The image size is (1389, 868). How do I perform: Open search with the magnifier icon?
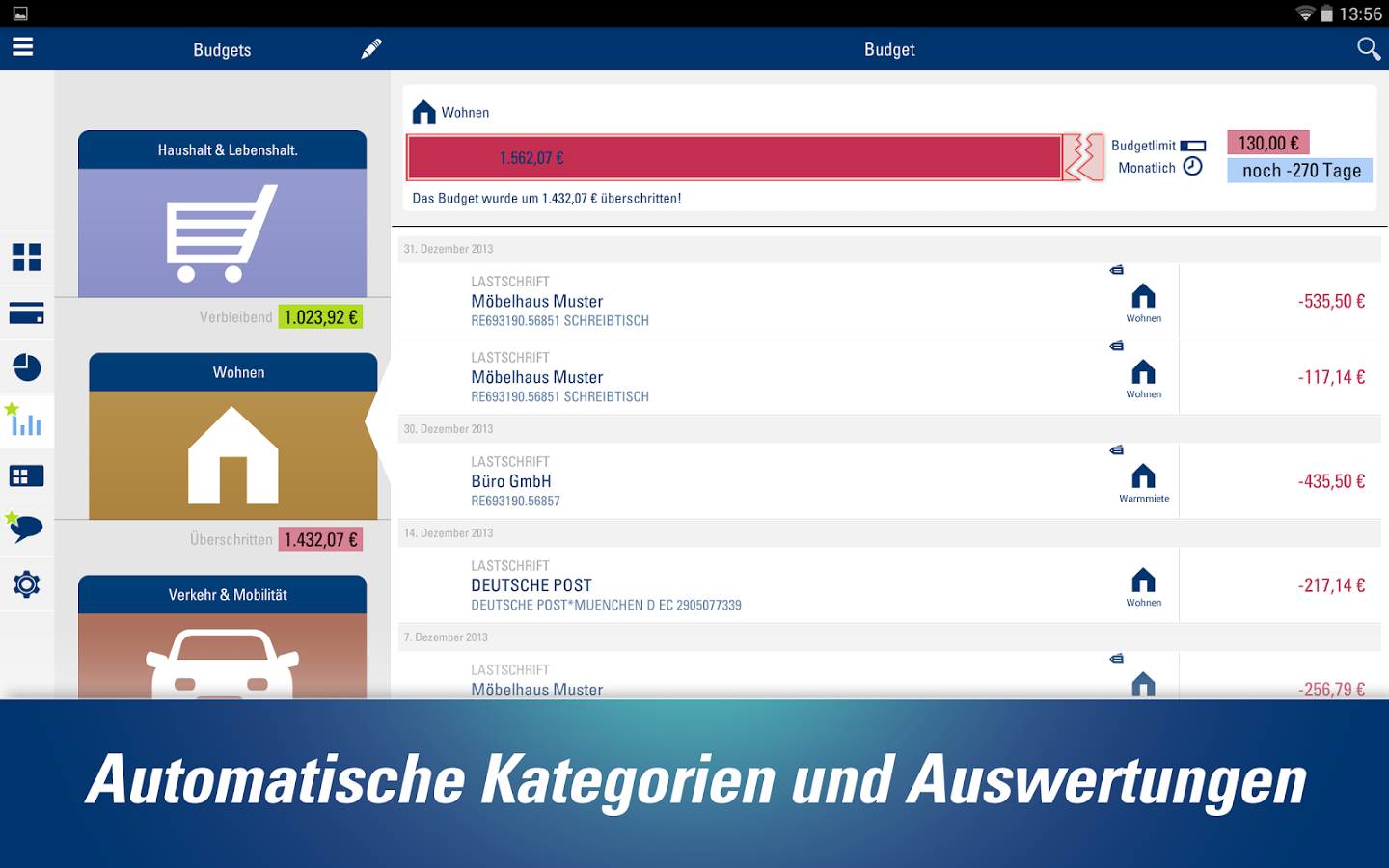tap(1368, 49)
